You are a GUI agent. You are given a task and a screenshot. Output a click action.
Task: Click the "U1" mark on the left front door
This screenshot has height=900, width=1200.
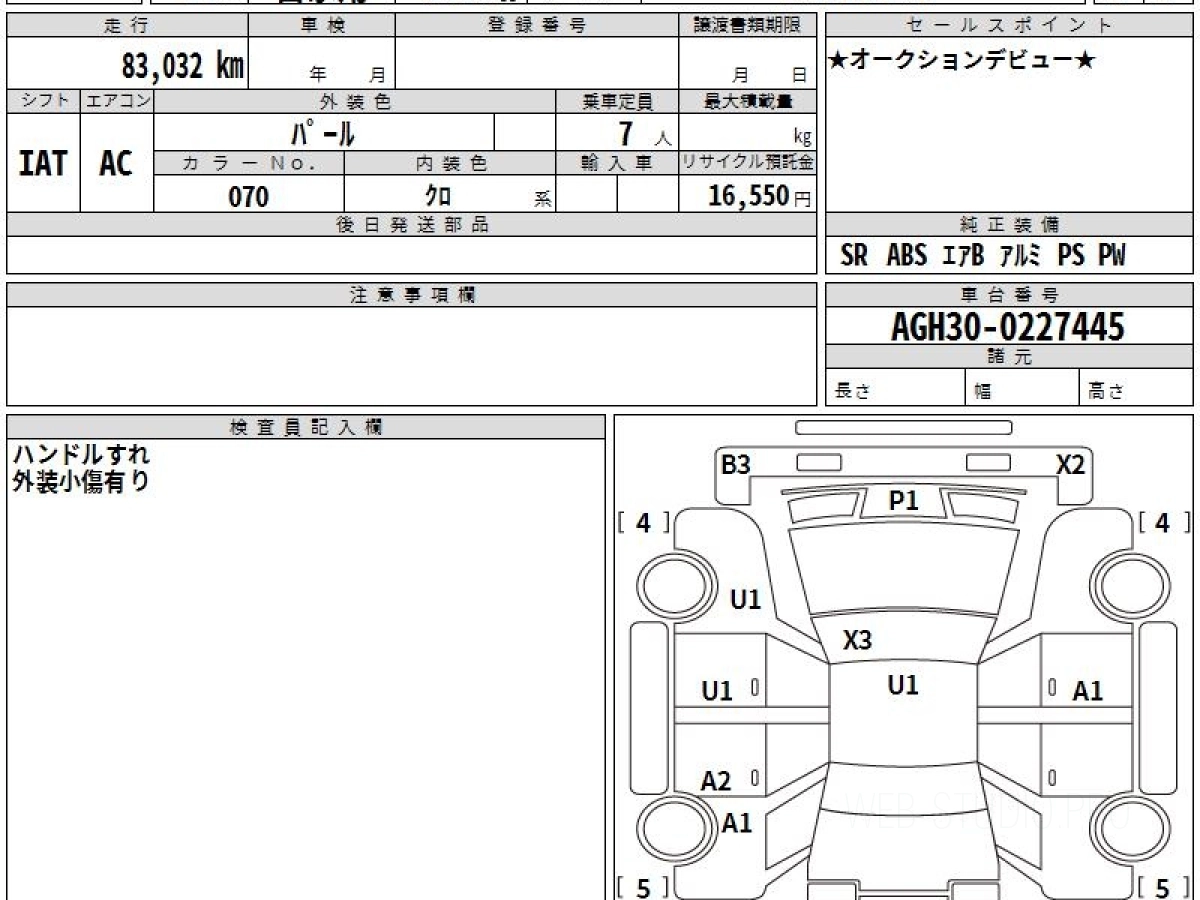pos(717,690)
